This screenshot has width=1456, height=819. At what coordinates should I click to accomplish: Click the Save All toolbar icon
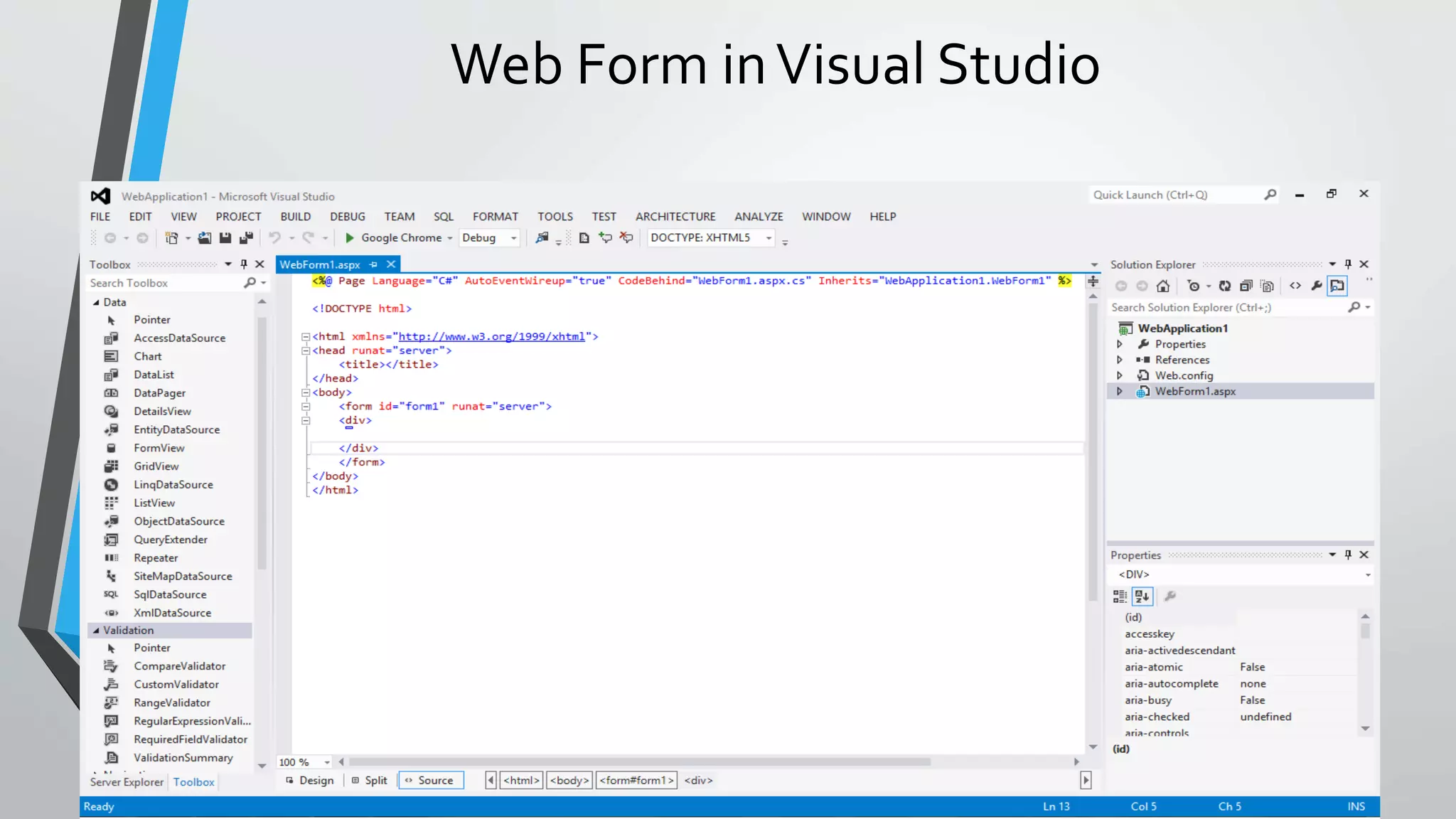point(246,238)
